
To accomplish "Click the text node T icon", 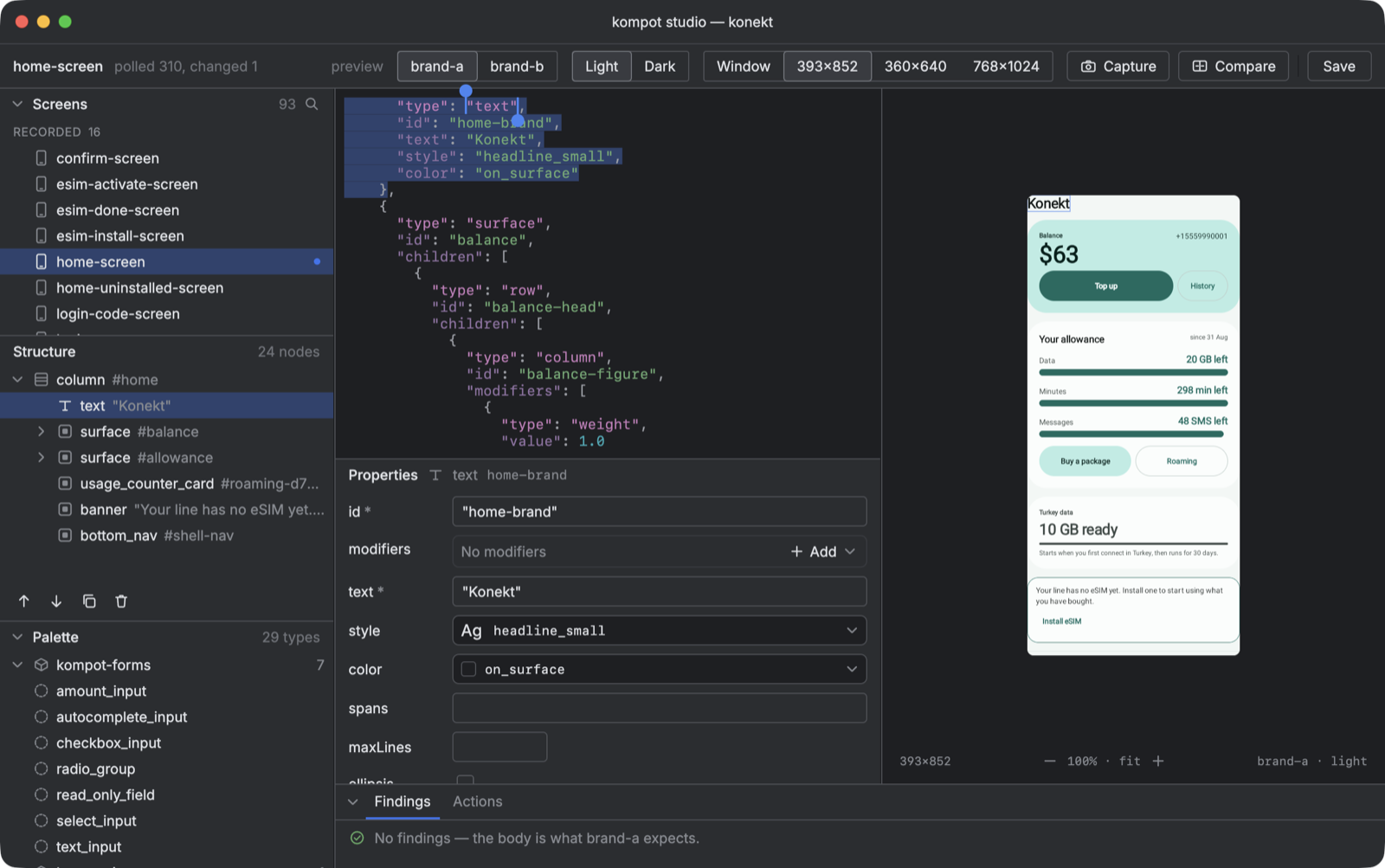I will tap(65, 406).
